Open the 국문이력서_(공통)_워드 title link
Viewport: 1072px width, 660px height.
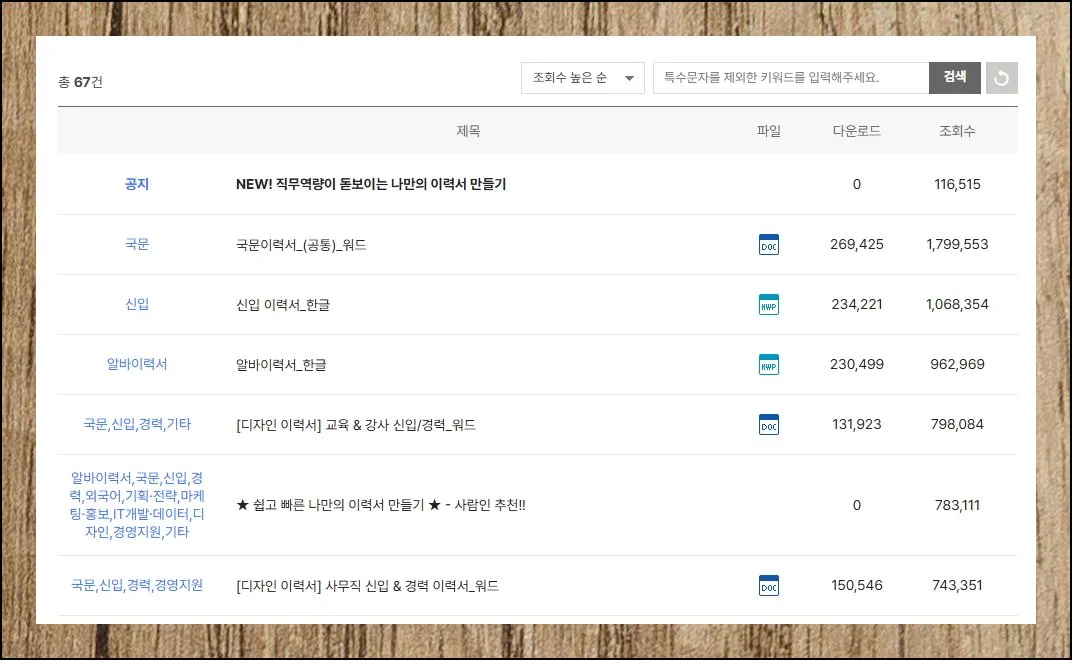(301, 244)
